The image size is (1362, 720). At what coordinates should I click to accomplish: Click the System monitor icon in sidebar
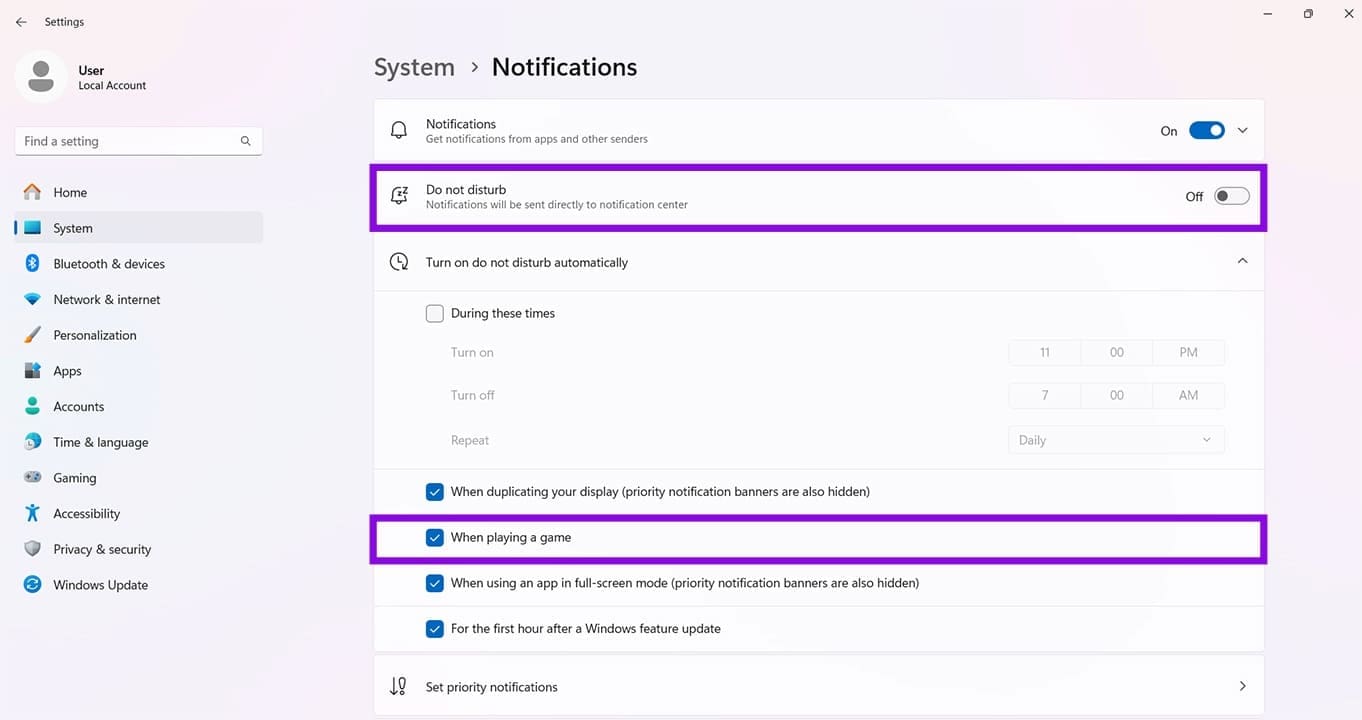pos(33,228)
